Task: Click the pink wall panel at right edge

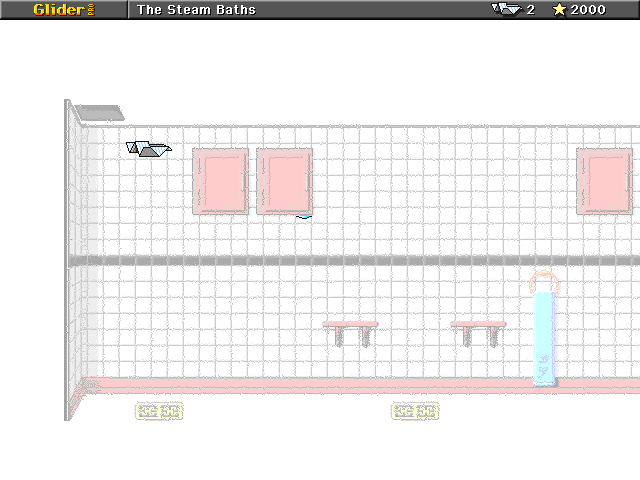Action: 604,181
